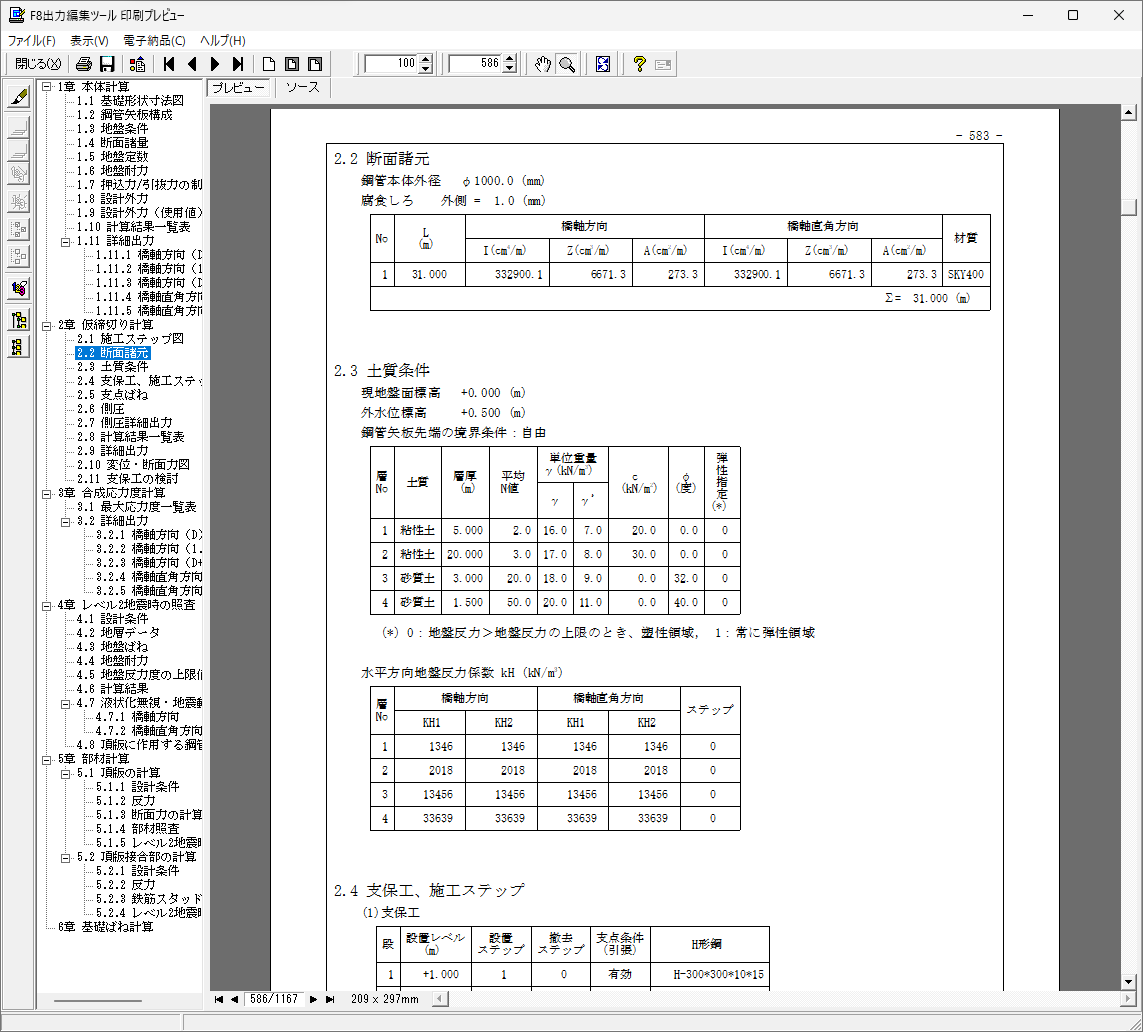Click the printer icon to print
This screenshot has width=1143, height=1032.
pyautogui.click(x=84, y=64)
